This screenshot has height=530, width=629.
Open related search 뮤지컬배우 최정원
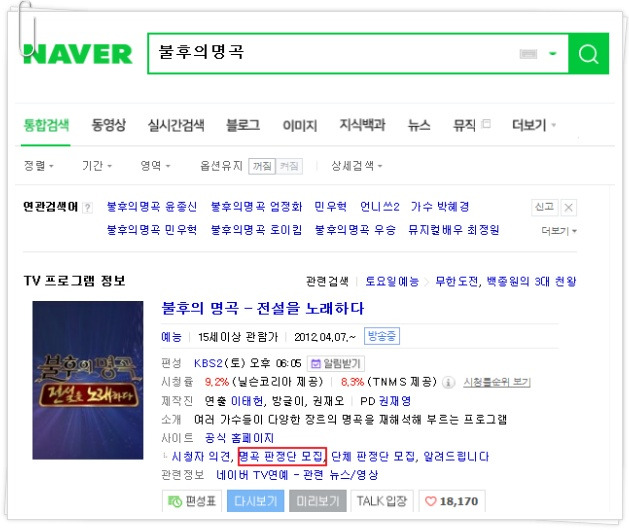click(454, 230)
